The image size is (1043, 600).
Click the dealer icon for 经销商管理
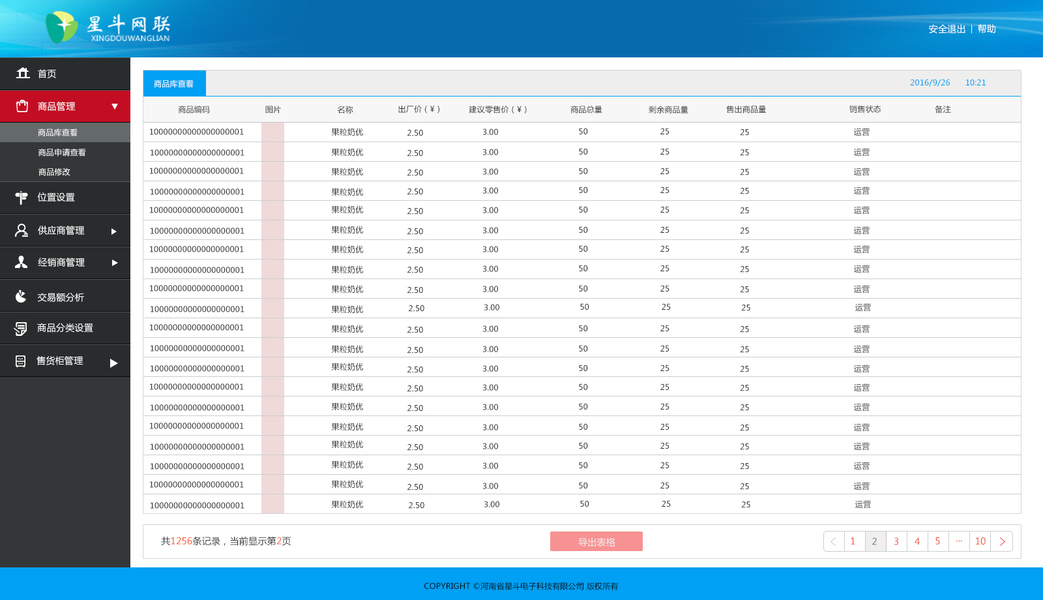(x=21, y=262)
